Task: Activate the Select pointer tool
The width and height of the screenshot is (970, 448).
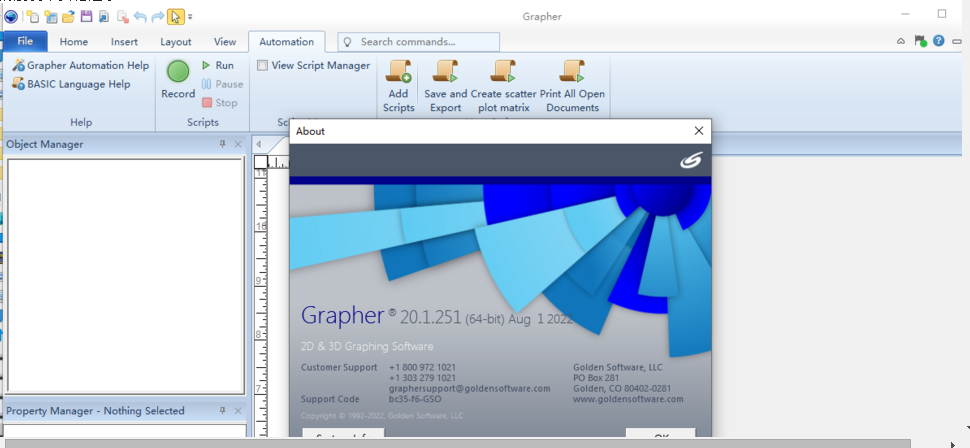Action: (176, 17)
